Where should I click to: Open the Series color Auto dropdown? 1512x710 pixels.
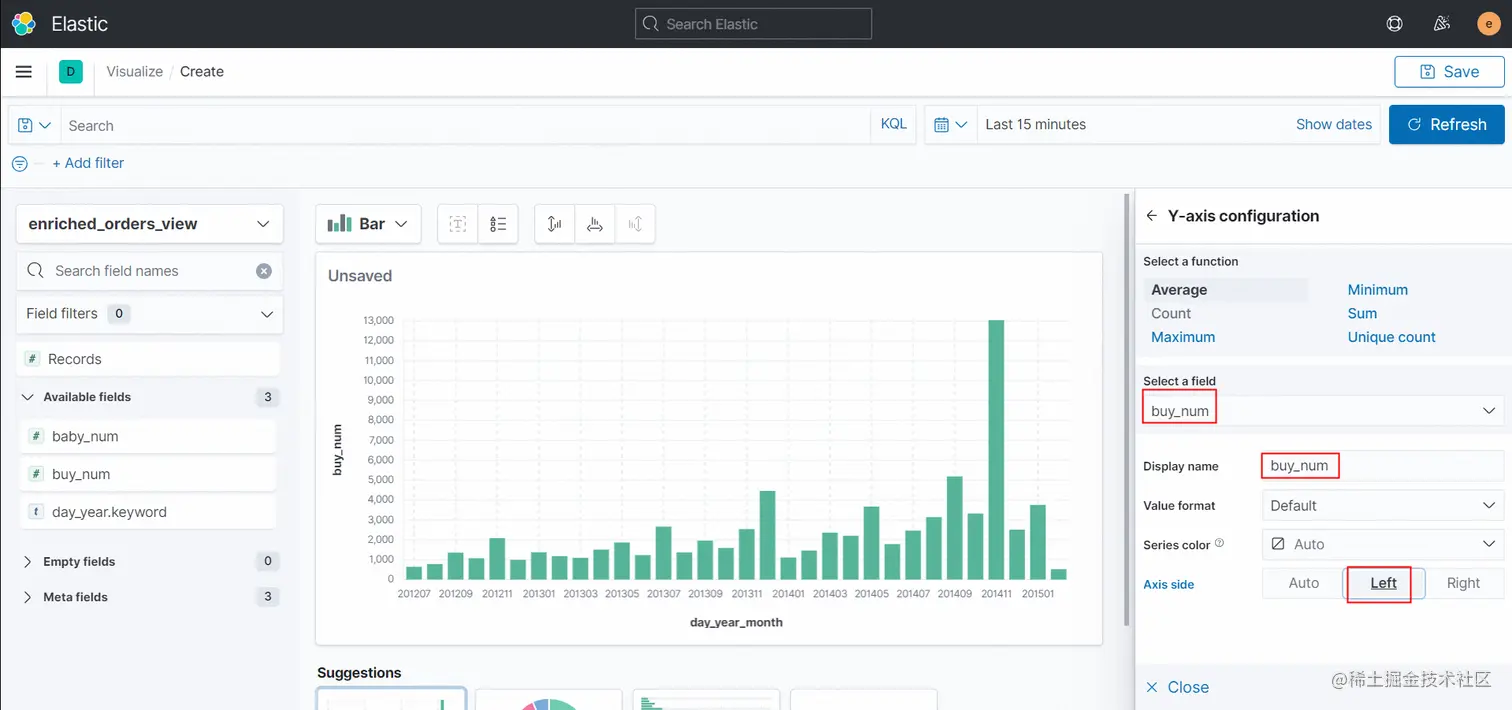coord(1383,545)
